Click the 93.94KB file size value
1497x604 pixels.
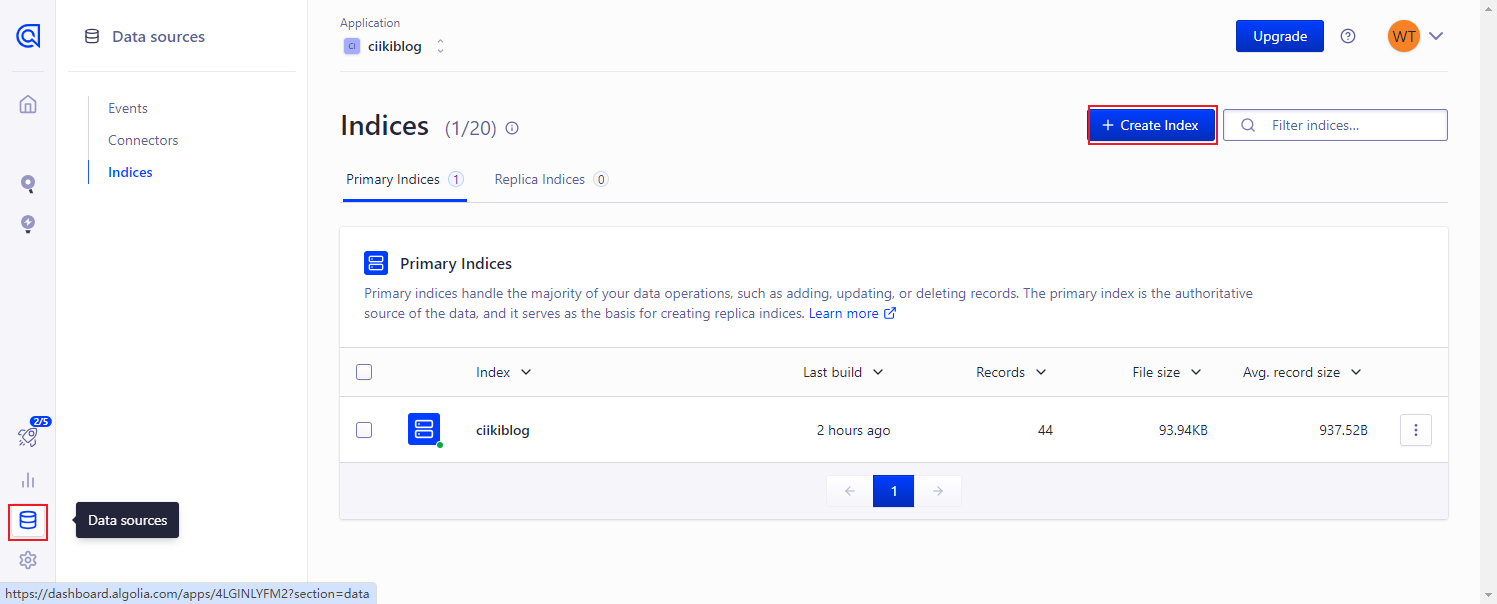point(1183,430)
